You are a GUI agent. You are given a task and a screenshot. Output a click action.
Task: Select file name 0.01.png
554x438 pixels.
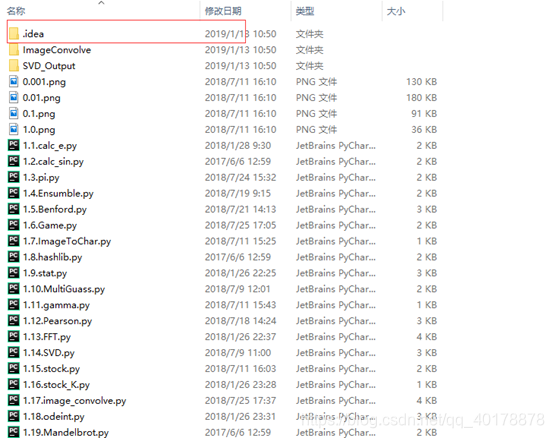point(41,98)
